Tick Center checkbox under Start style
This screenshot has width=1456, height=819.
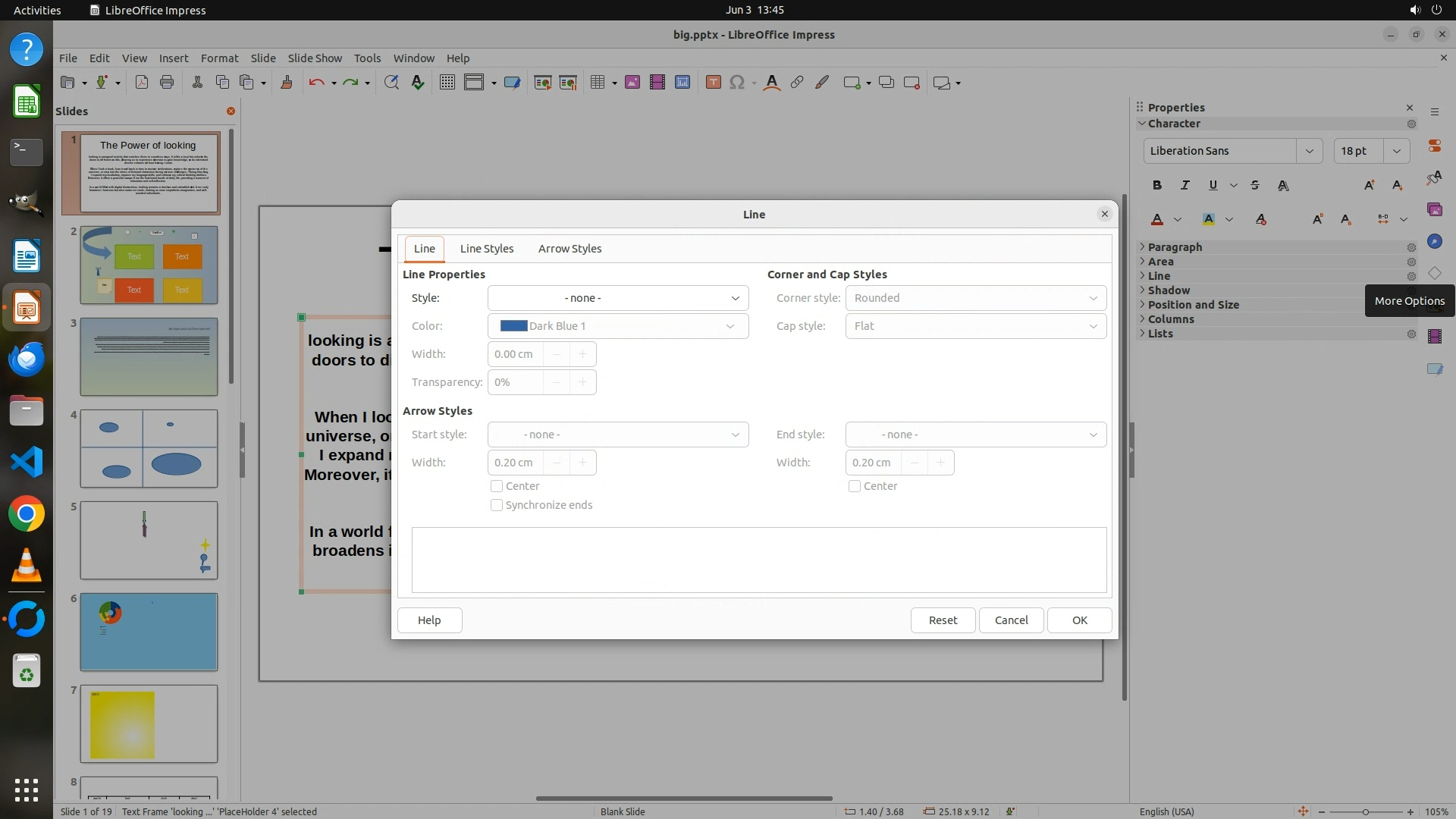click(x=497, y=486)
